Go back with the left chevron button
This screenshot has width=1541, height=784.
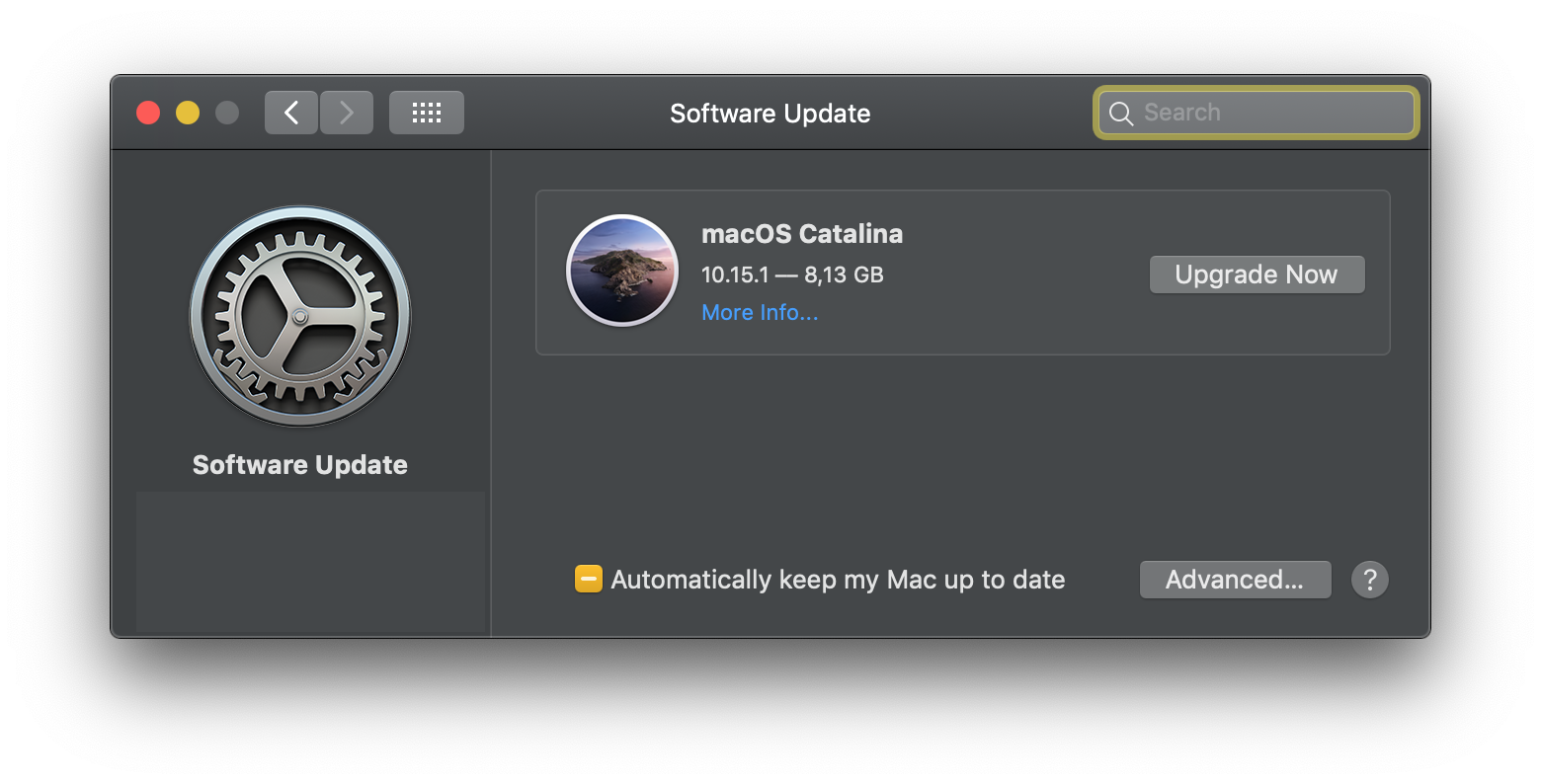pos(291,114)
